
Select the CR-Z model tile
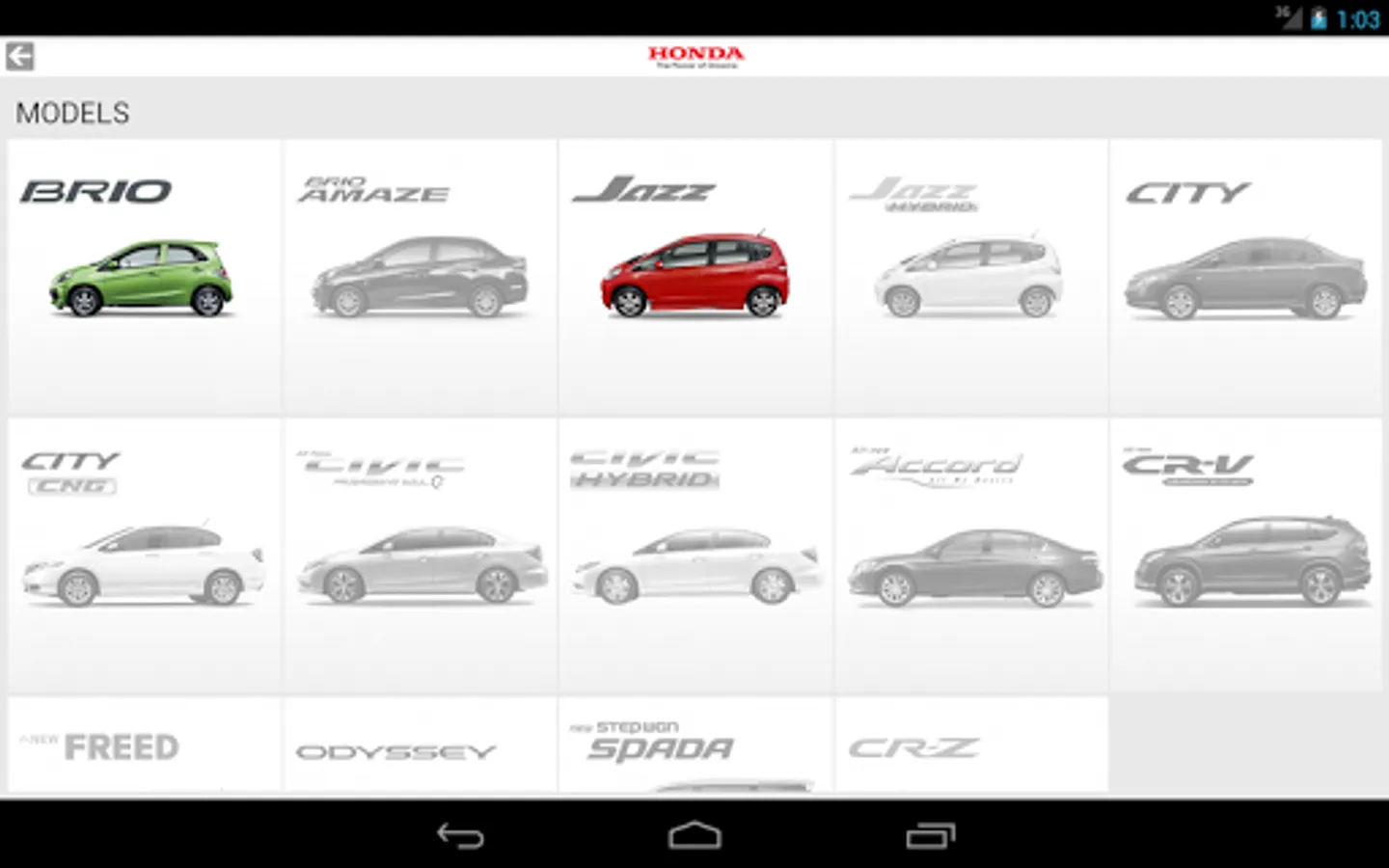pos(971,746)
